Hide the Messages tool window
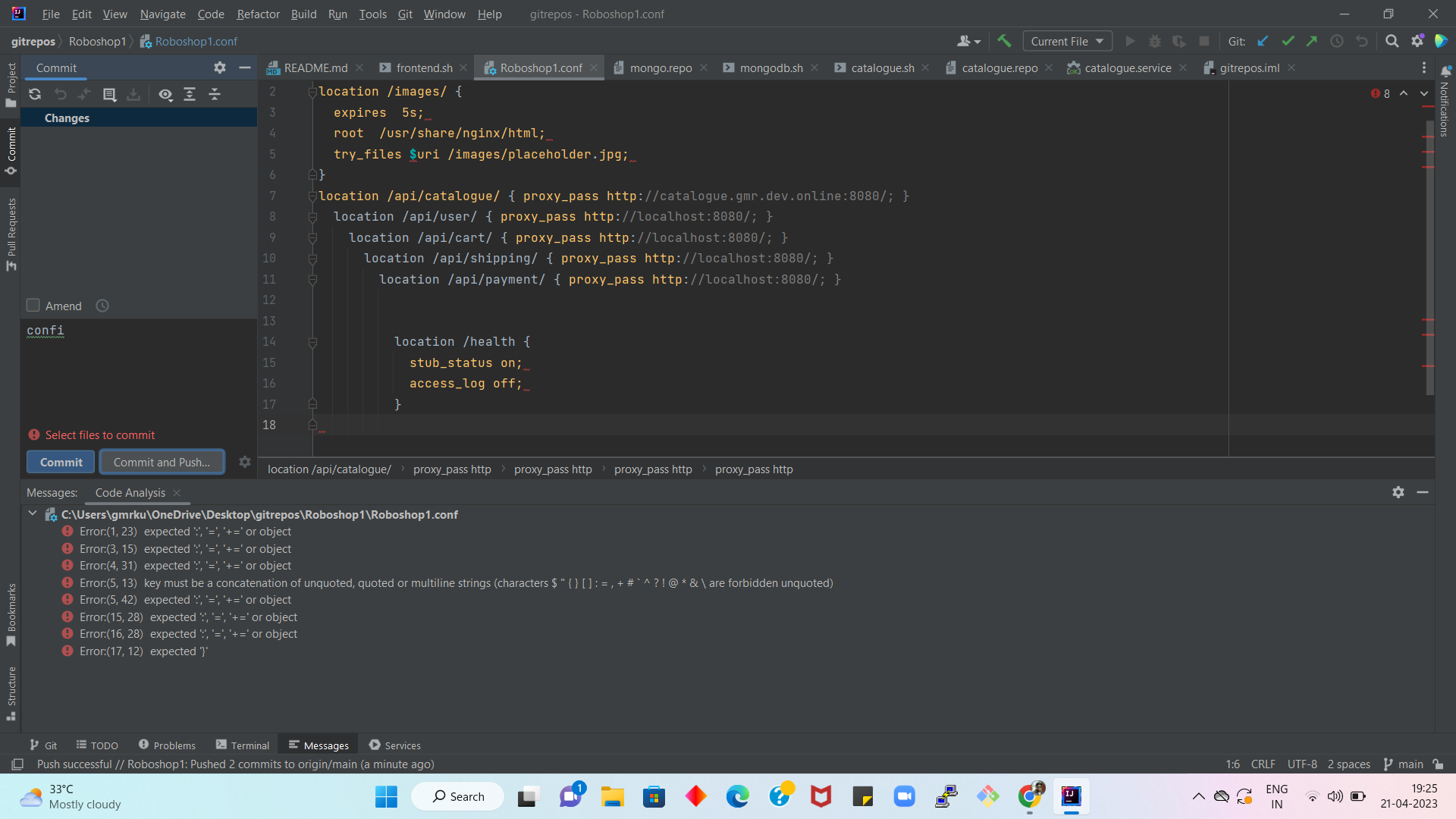This screenshot has height=819, width=1456. 1423,492
